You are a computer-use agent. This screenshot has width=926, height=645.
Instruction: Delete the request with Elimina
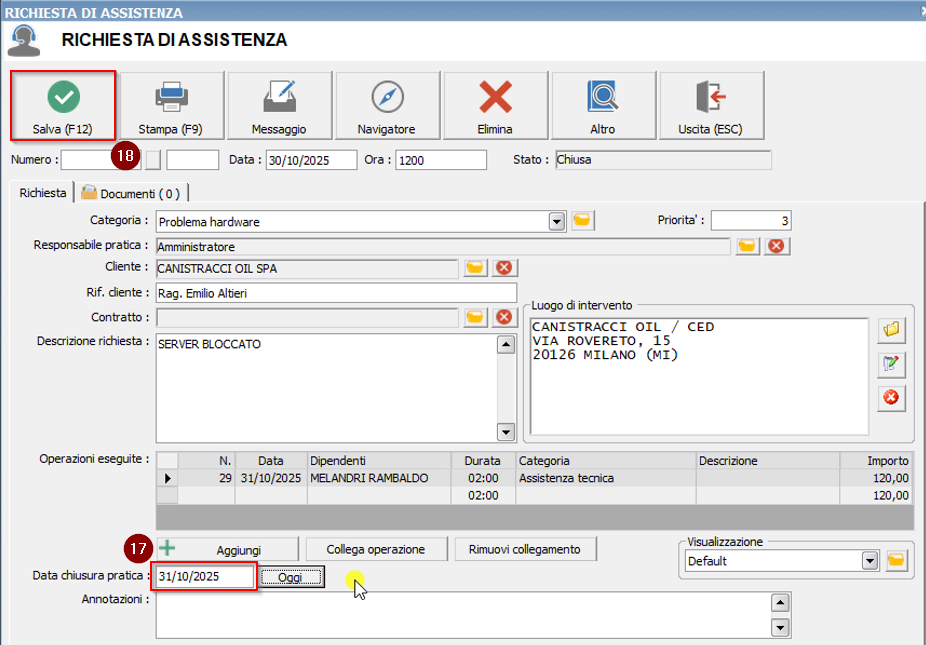pyautogui.click(x=495, y=105)
